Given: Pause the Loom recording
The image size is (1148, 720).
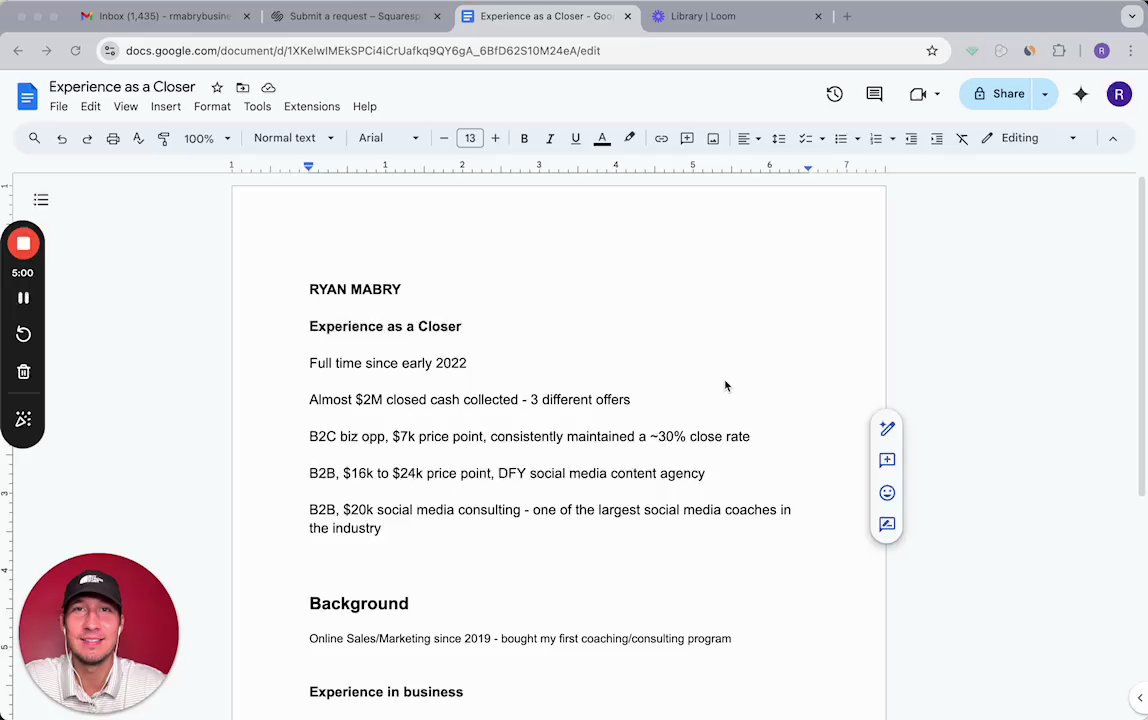Looking at the screenshot, I should click(23, 298).
